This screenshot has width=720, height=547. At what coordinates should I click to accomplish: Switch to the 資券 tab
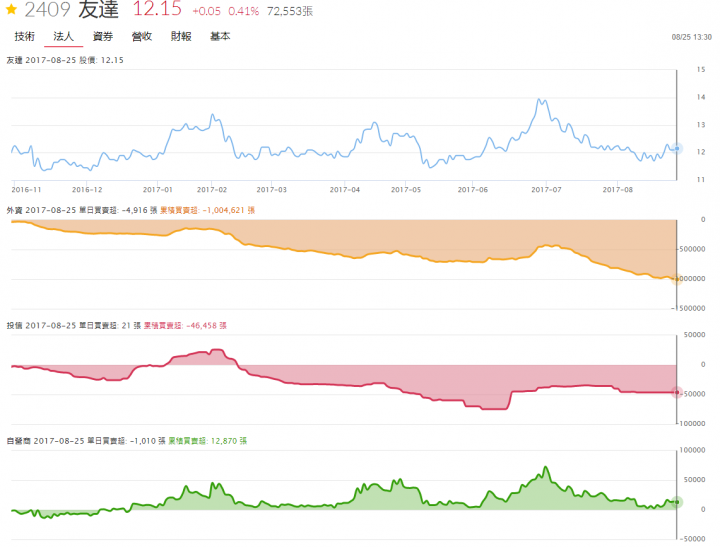tap(102, 36)
